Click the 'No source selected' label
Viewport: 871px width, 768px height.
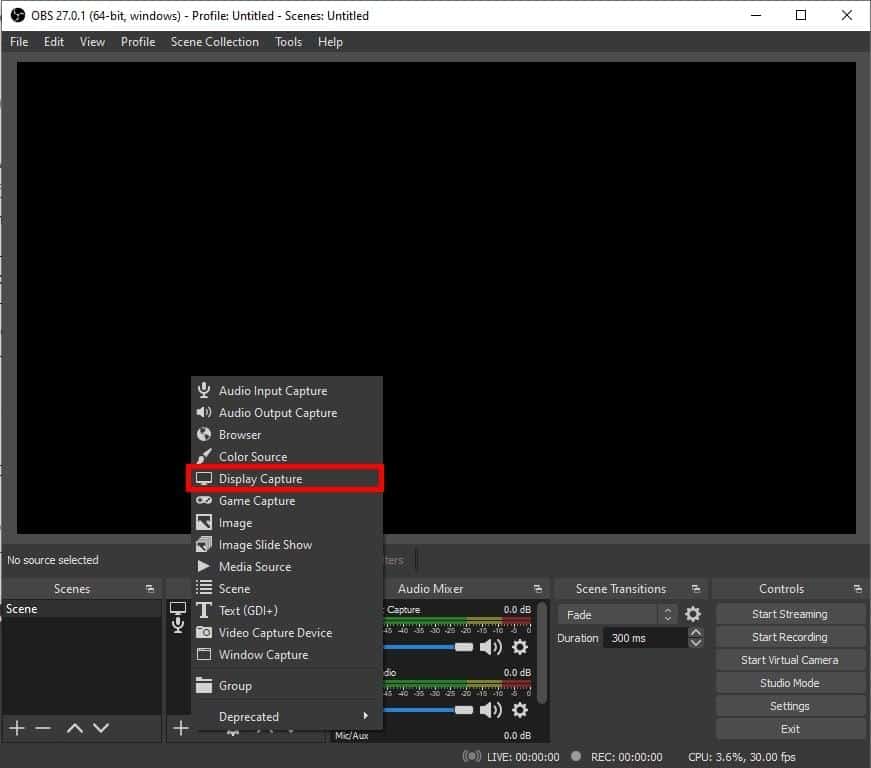coord(53,560)
